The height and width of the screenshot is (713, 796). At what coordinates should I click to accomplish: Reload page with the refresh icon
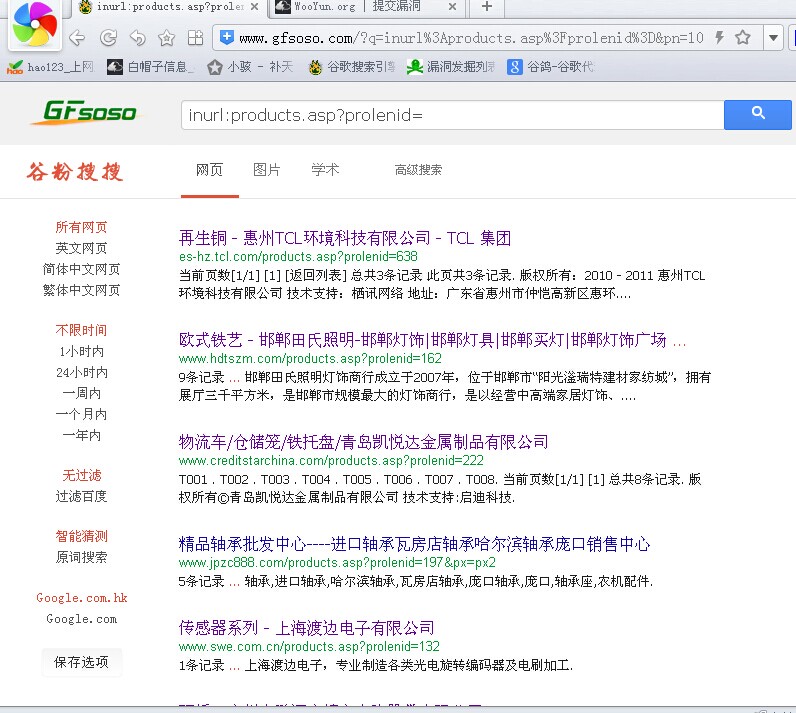(x=108, y=38)
